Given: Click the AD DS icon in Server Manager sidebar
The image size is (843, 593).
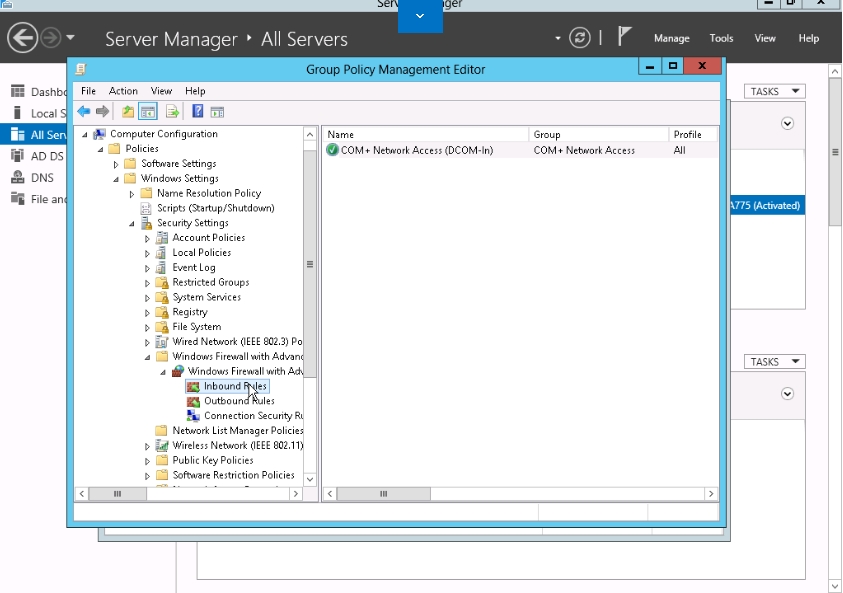Looking at the screenshot, I should 18,155.
